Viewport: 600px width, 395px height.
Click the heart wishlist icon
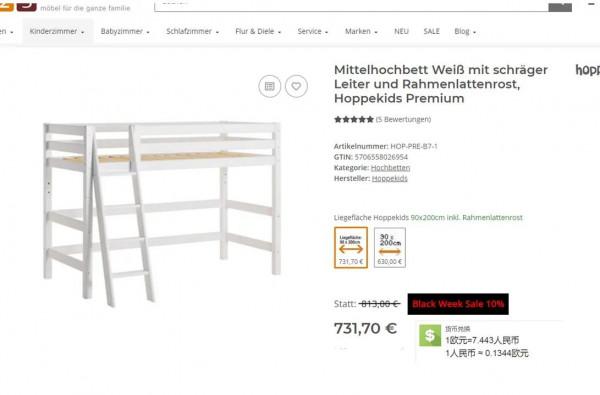pyautogui.click(x=296, y=86)
